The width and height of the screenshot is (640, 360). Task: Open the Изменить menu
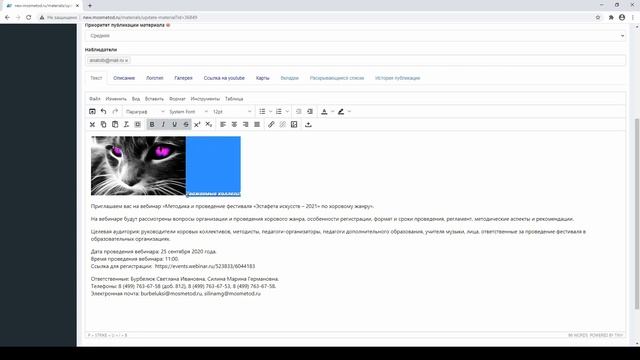click(x=116, y=99)
